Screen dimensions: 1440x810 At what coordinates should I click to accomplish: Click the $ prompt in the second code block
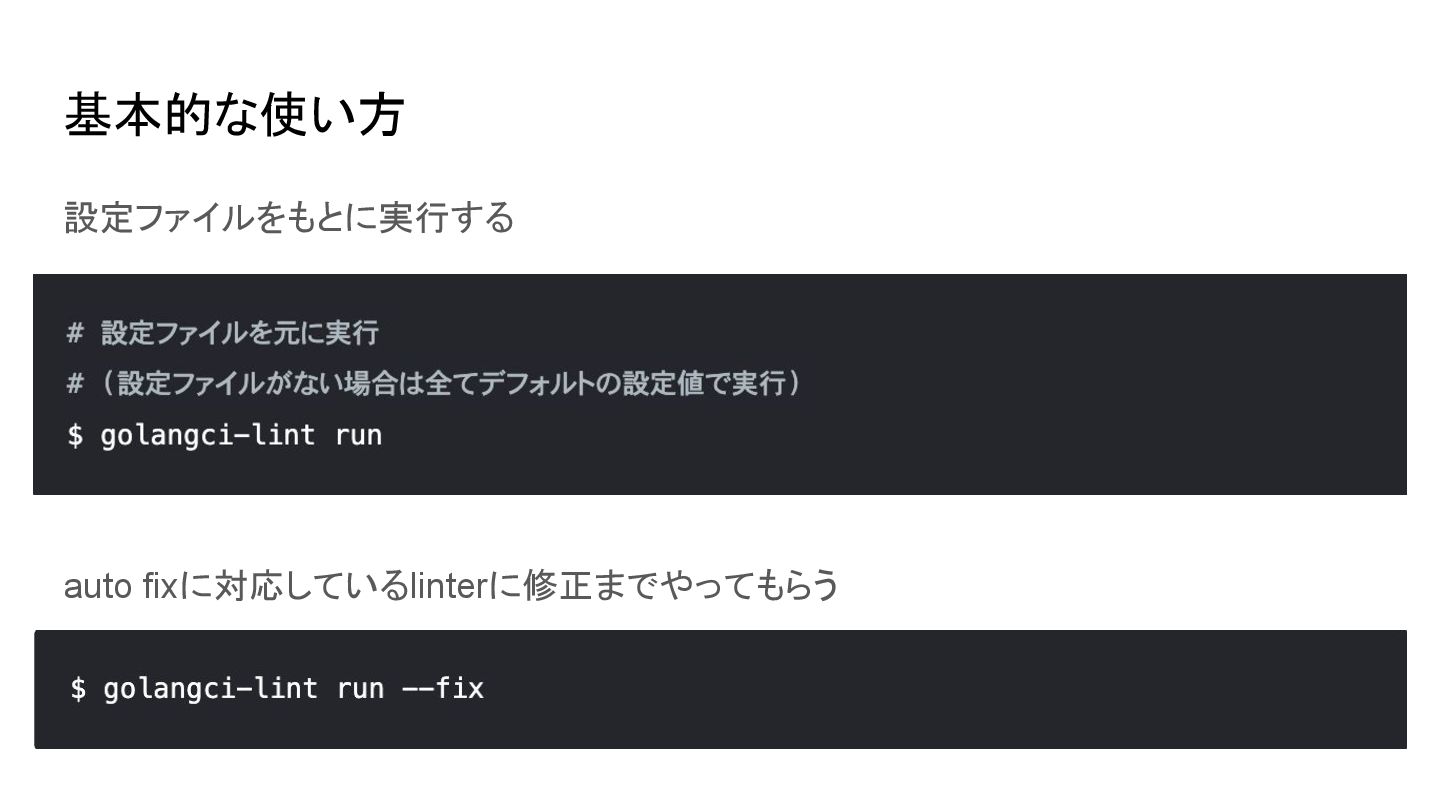click(78, 688)
